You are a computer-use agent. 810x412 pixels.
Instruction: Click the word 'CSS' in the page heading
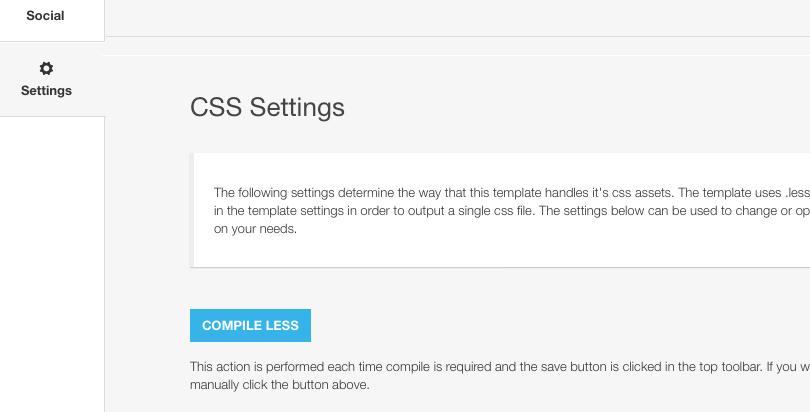pos(216,107)
